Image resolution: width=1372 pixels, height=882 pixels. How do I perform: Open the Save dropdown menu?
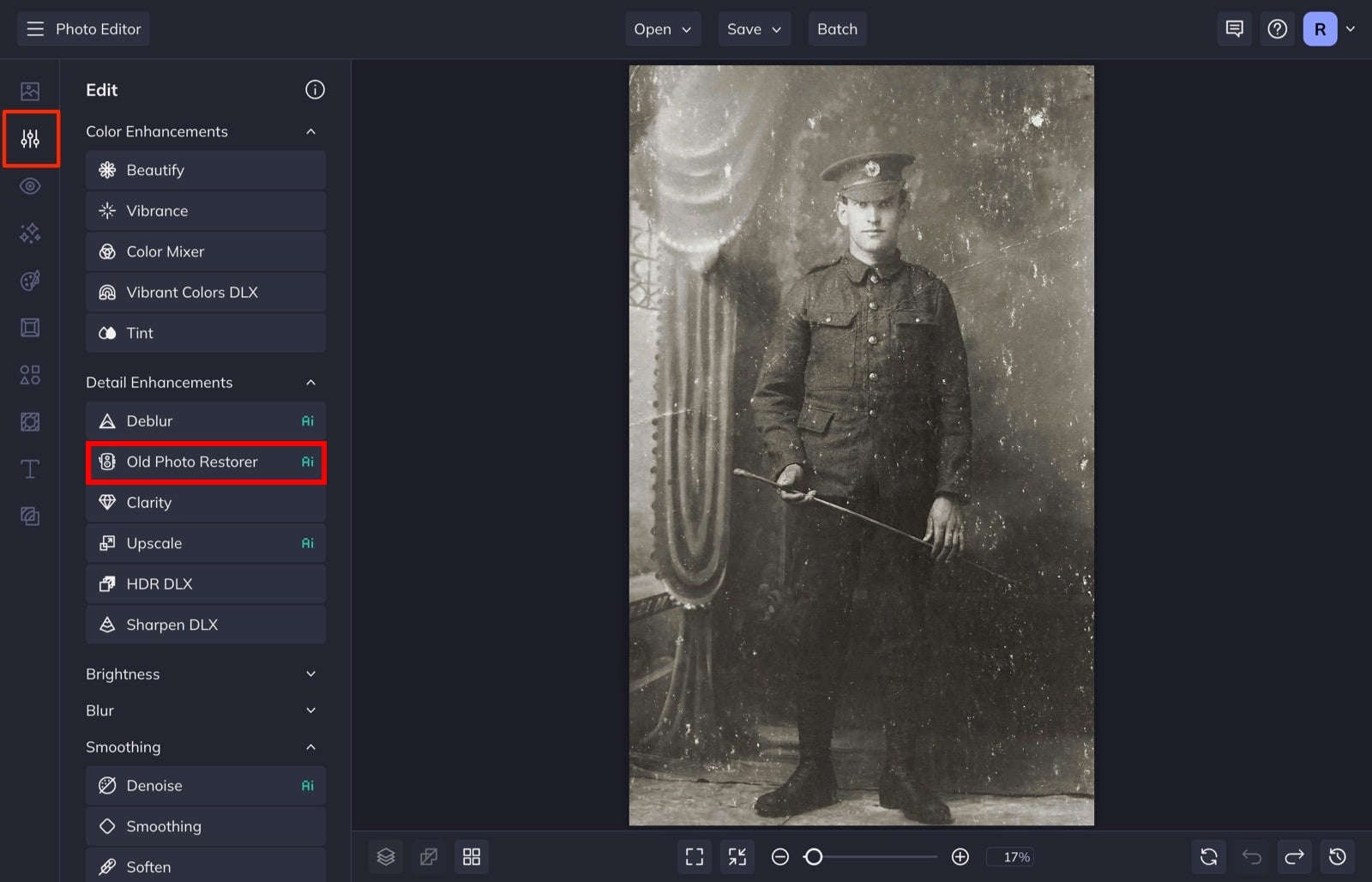point(754,28)
